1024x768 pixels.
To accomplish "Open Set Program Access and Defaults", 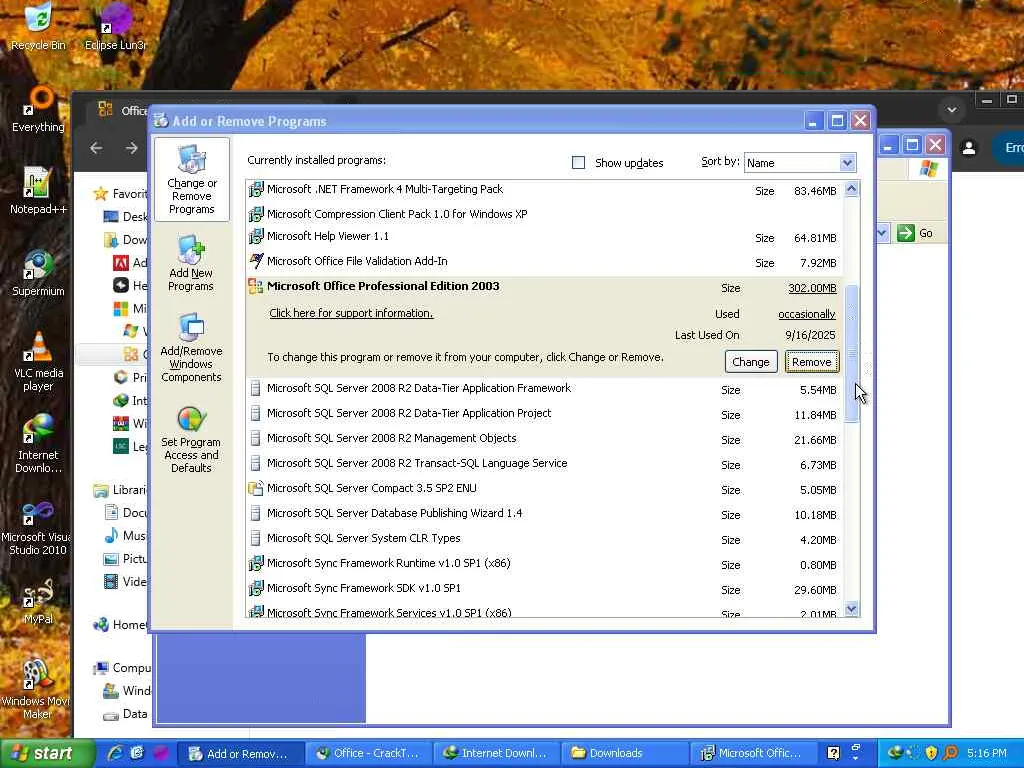I will pyautogui.click(x=191, y=439).
